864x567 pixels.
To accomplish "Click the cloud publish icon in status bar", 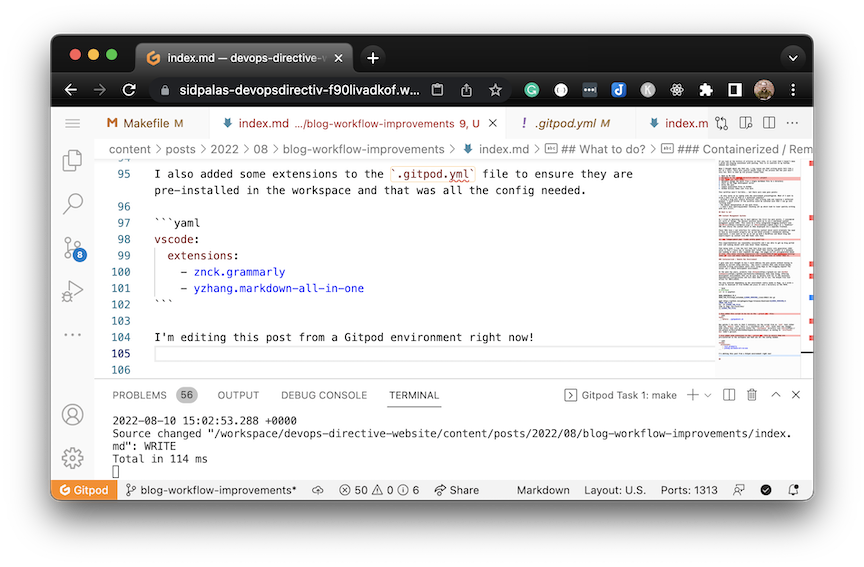I will point(318,490).
